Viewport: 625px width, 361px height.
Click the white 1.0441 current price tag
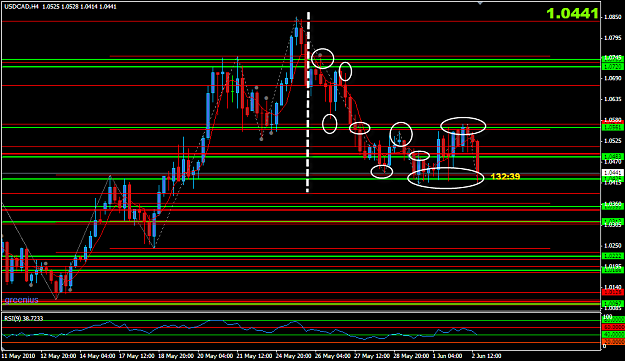coord(613,173)
